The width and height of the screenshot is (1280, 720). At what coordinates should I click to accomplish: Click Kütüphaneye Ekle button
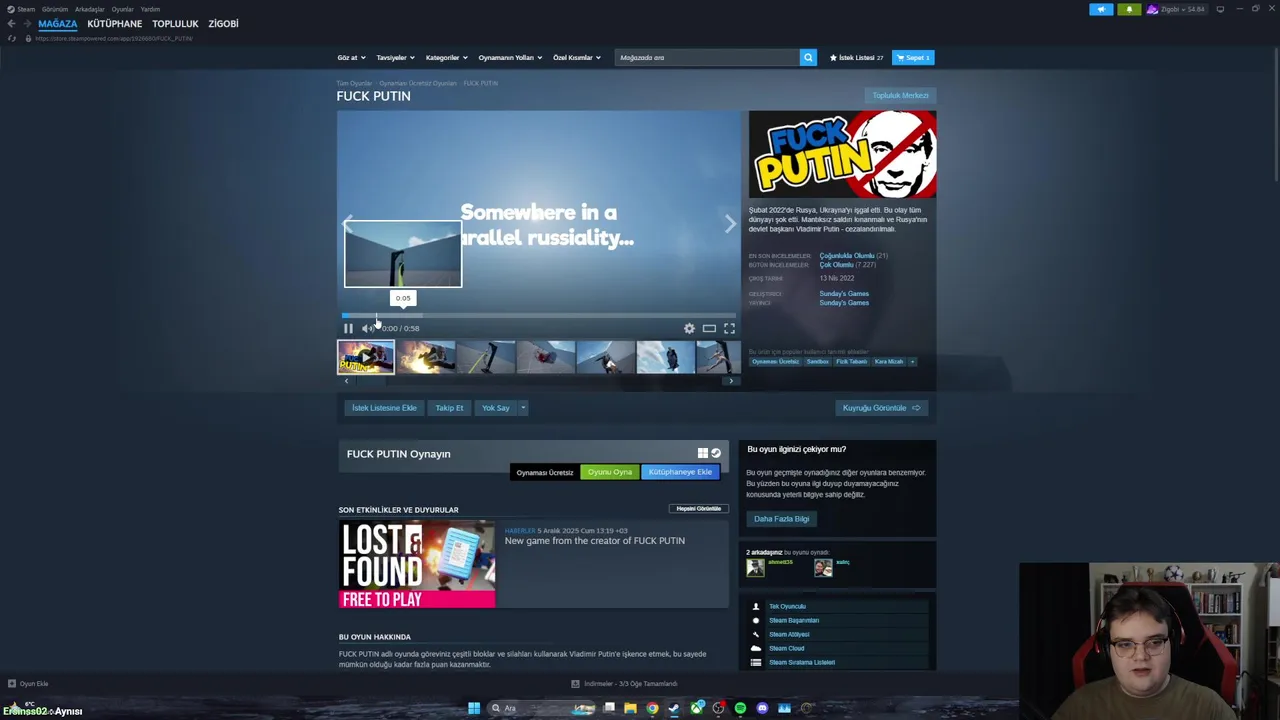tap(680, 472)
